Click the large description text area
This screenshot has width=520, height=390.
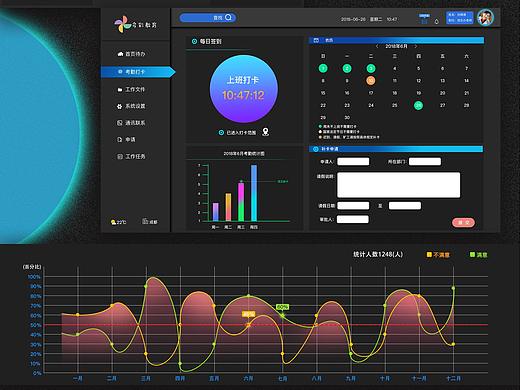pyautogui.click(x=398, y=185)
